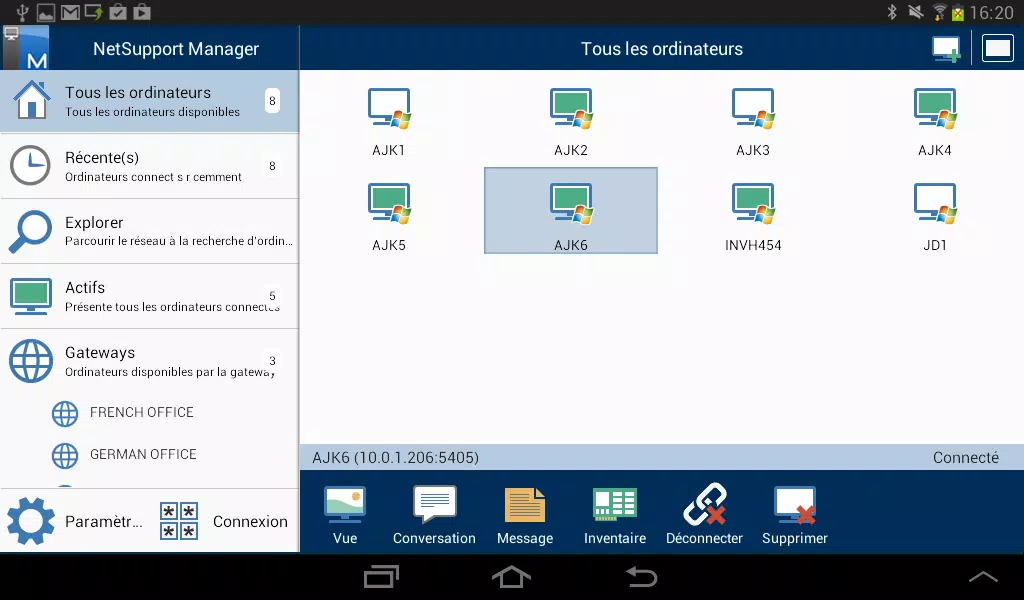The width and height of the screenshot is (1024, 600).
Task: Select the GERMAN OFFICE gateway
Action: [125, 455]
